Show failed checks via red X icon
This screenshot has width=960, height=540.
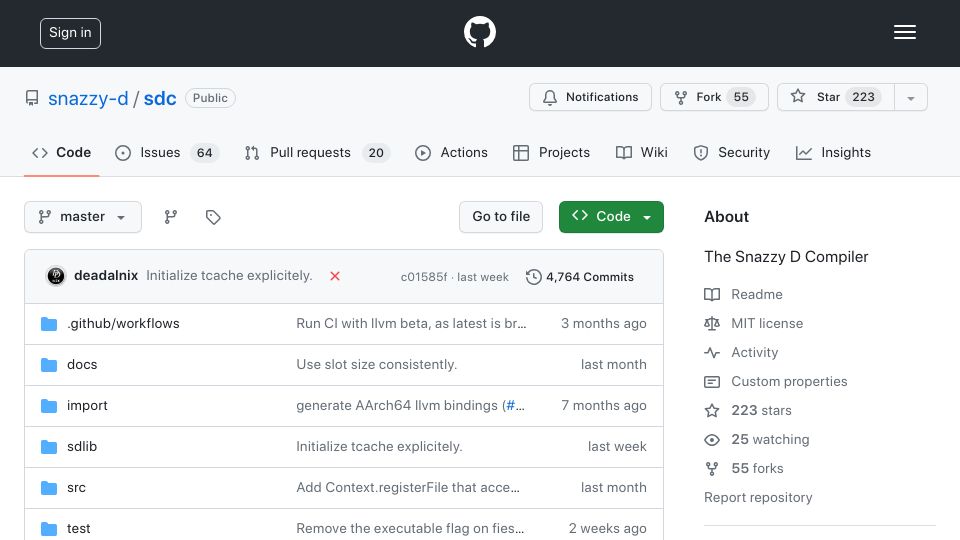point(335,276)
